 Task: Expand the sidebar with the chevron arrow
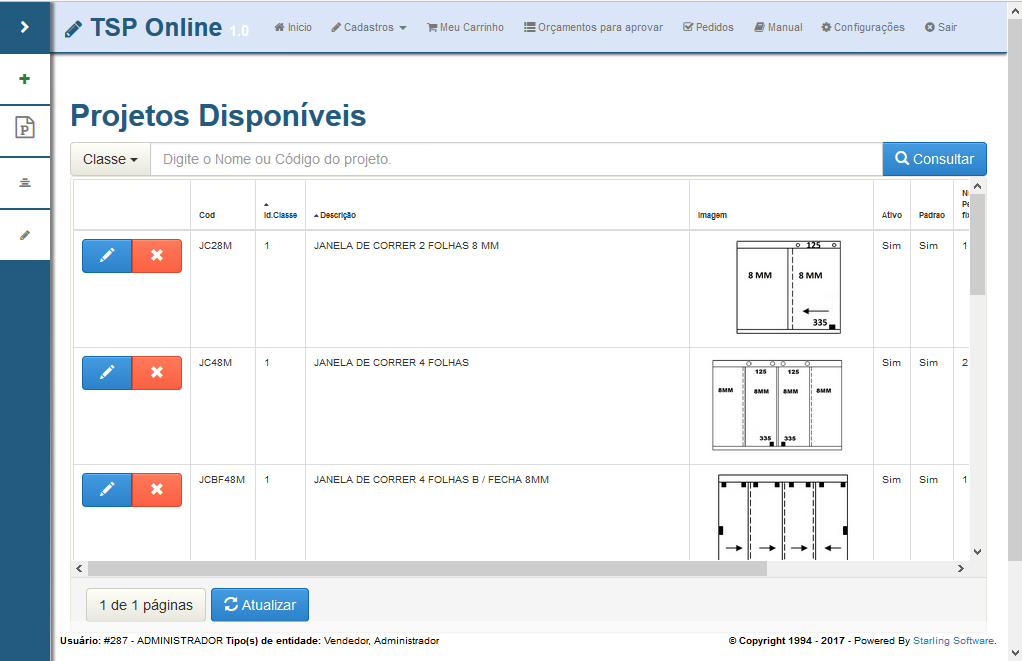tap(25, 27)
